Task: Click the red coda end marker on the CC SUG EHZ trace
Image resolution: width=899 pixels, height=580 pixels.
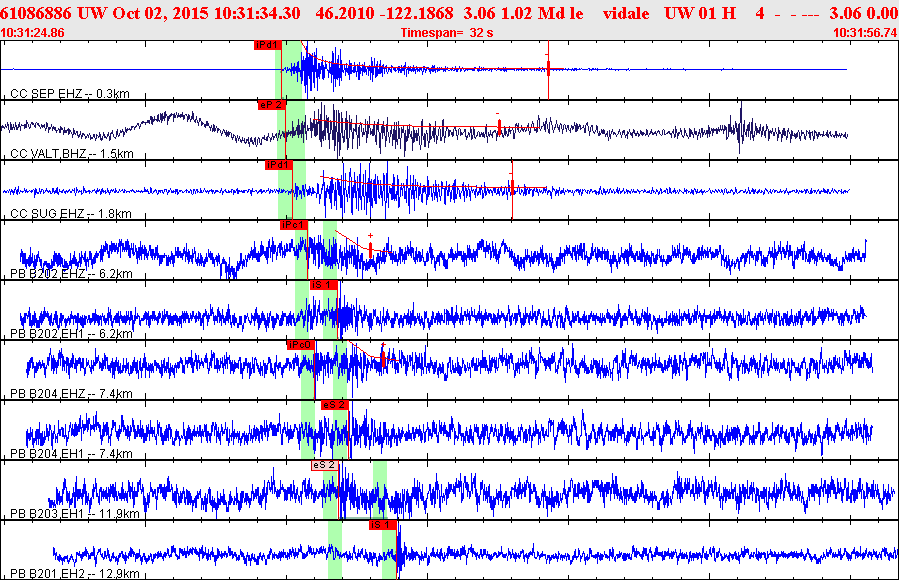Action: click(x=512, y=187)
